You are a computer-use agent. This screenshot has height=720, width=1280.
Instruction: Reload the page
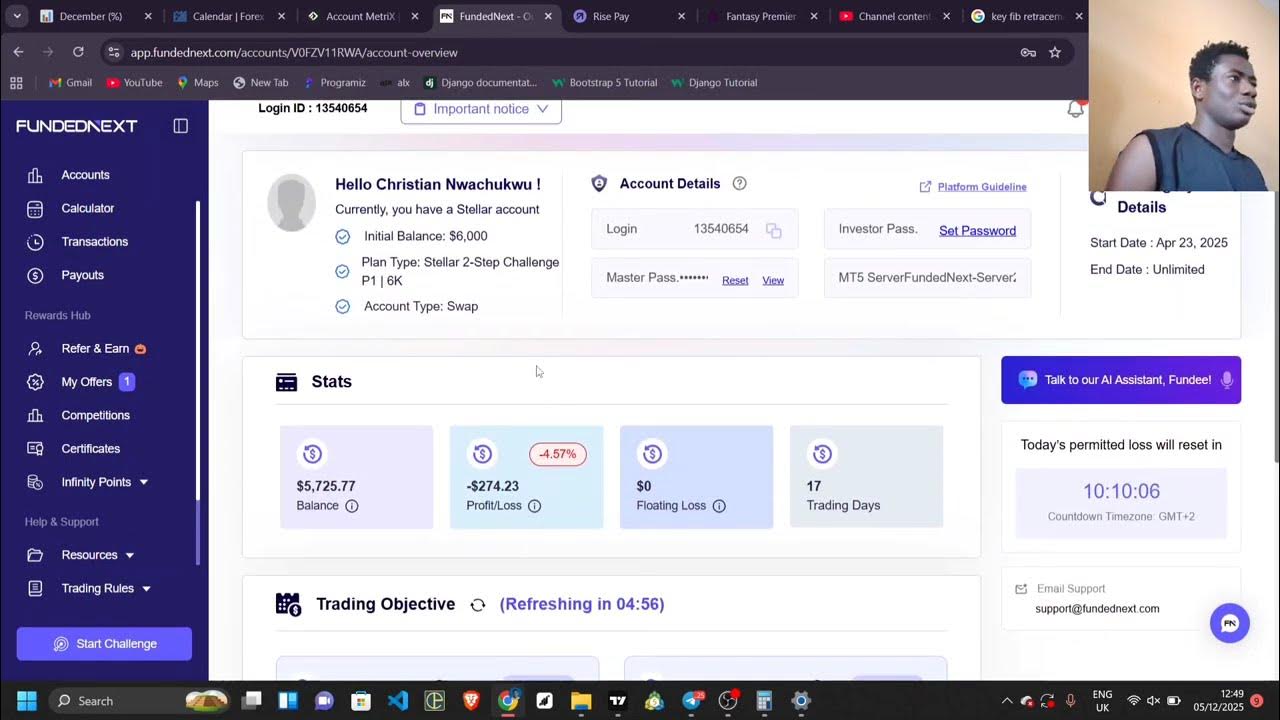click(x=78, y=52)
